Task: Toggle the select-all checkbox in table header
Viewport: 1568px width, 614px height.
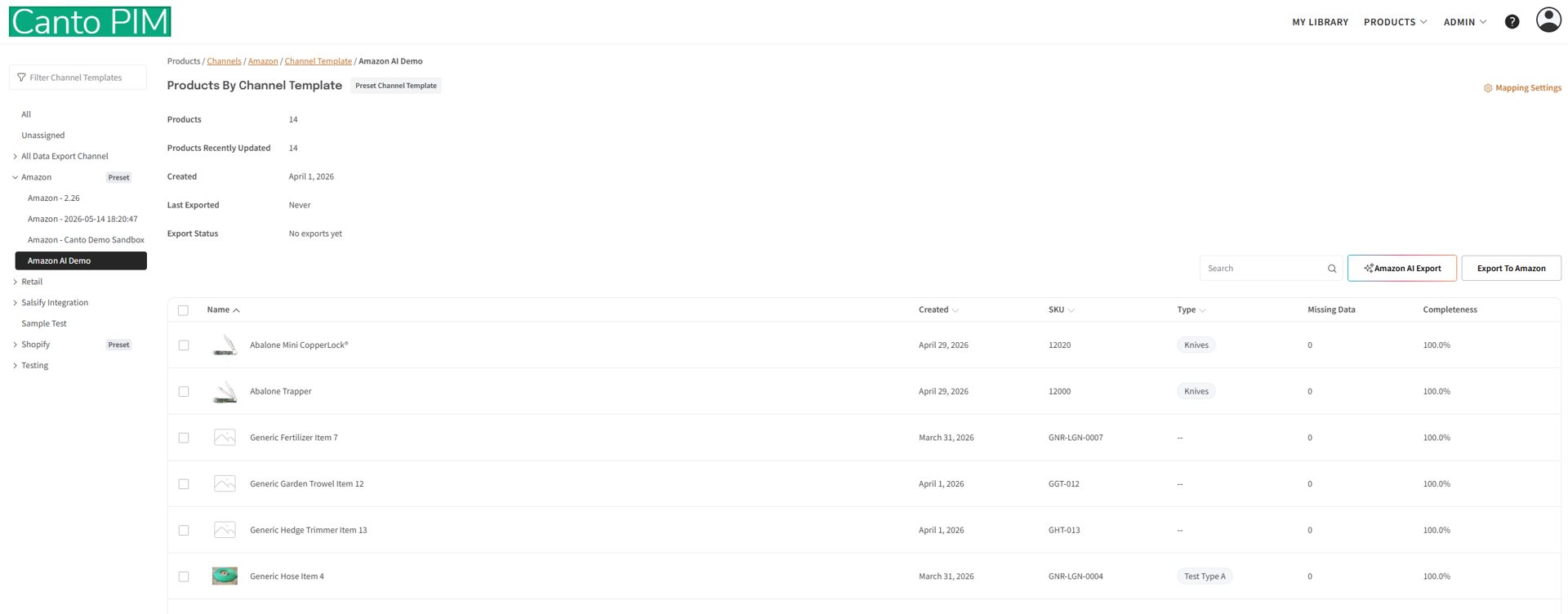Action: (183, 310)
